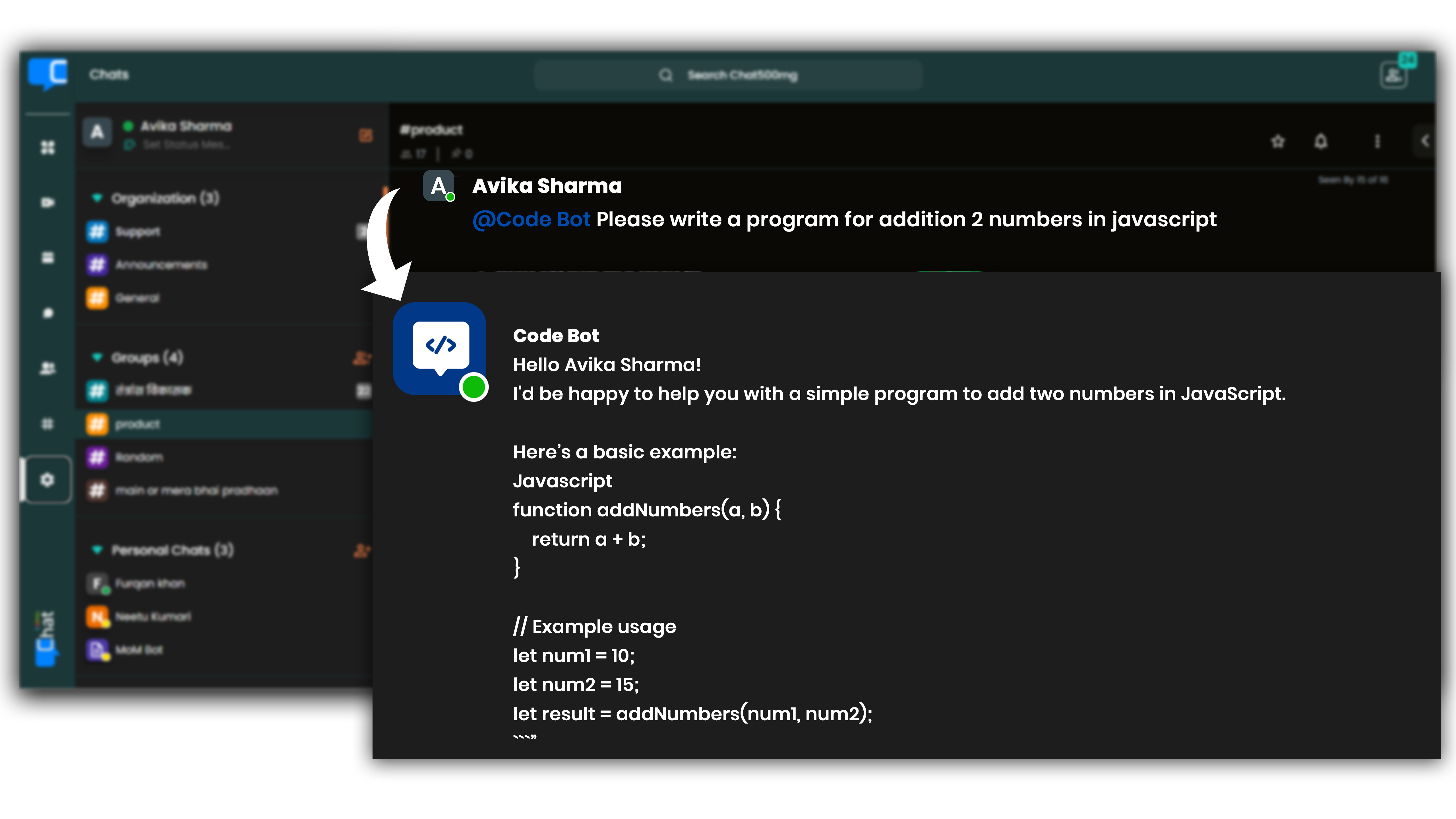This screenshot has width=1456, height=819.
Task: Star the #product channel
Action: (1278, 141)
